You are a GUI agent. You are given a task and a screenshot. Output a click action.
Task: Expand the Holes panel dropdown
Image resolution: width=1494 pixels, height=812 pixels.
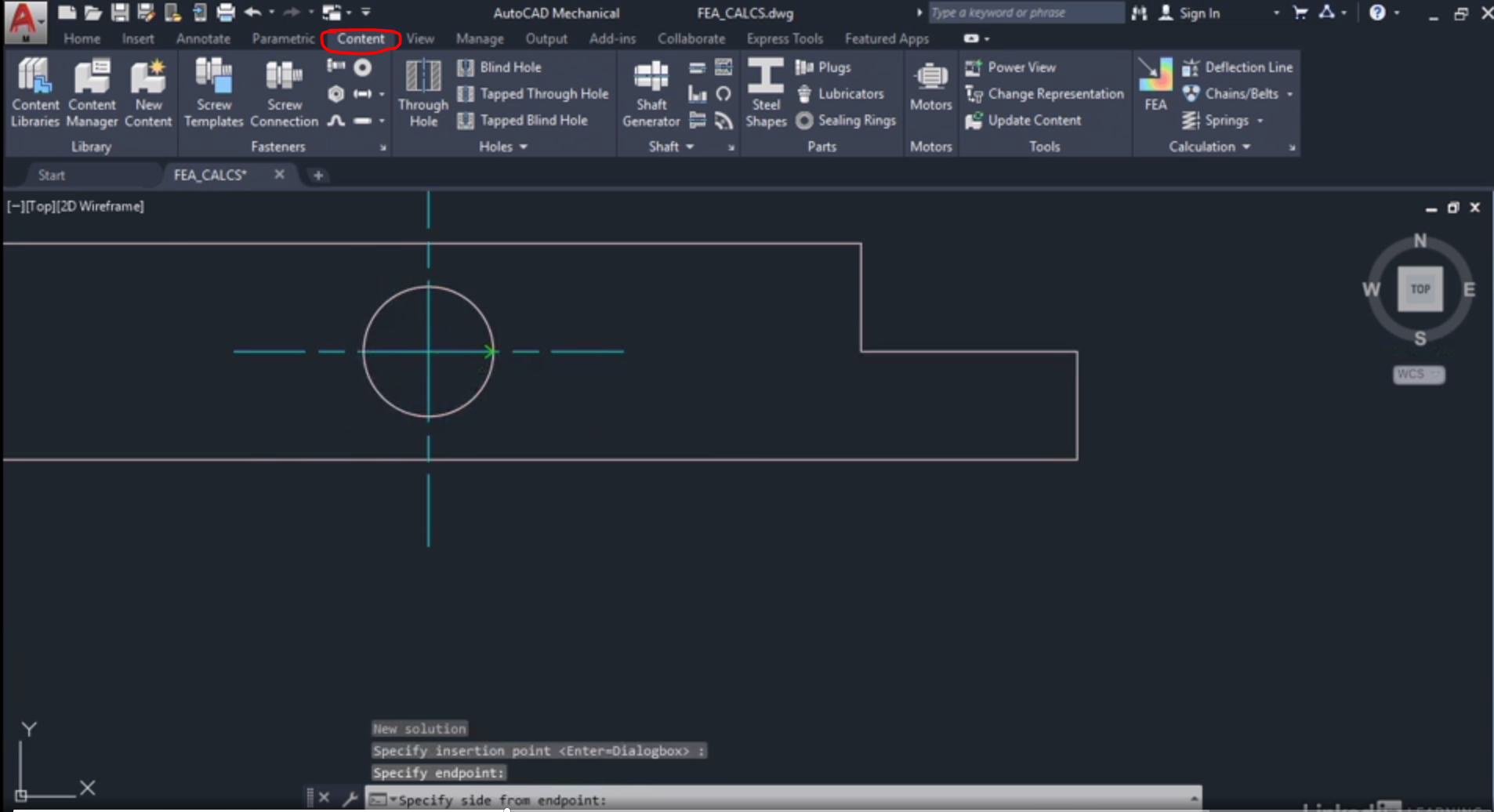[523, 147]
